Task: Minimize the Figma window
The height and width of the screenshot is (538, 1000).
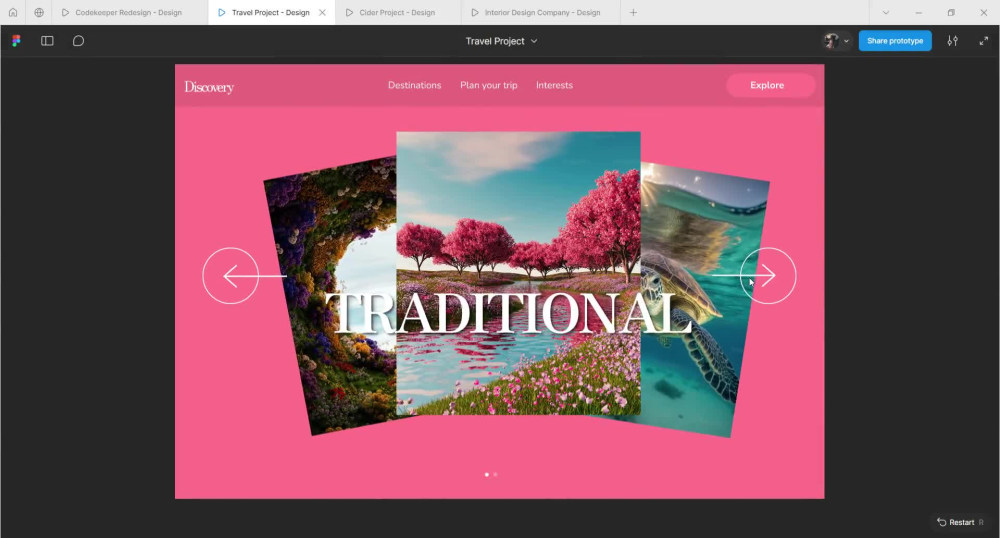Action: (x=918, y=12)
